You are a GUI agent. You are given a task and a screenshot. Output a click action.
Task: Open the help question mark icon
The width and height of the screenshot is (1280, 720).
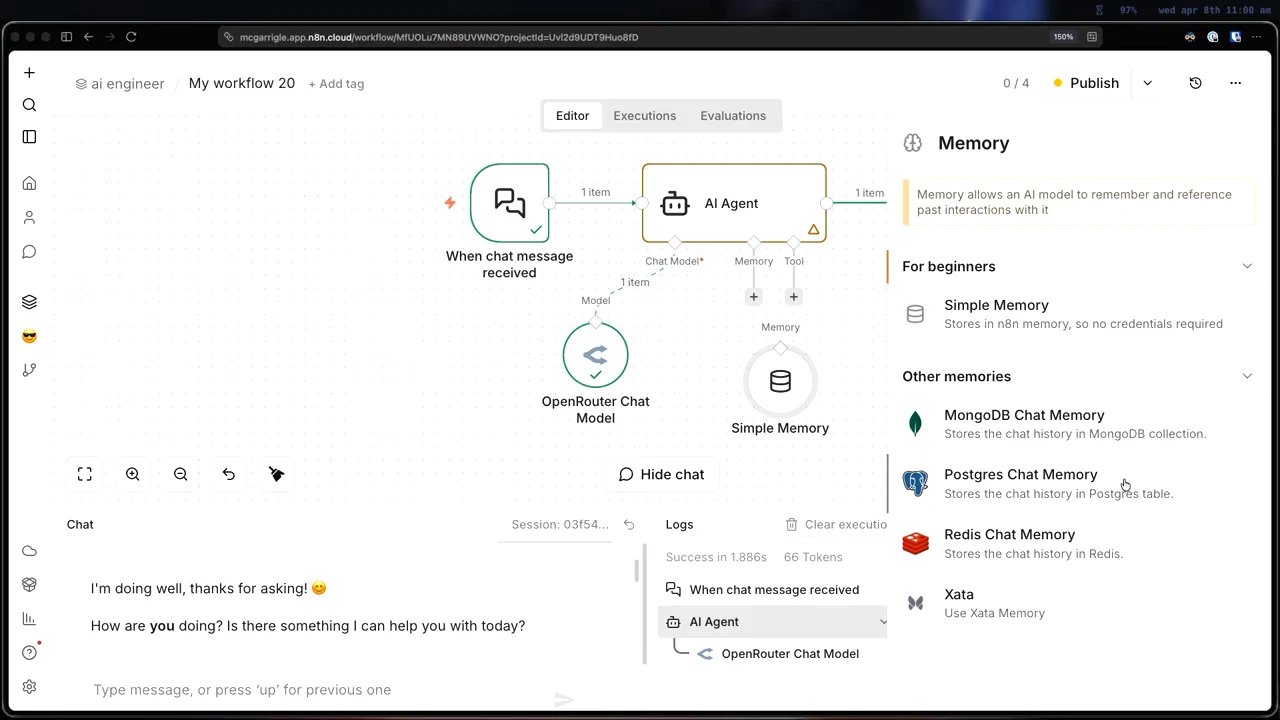pyautogui.click(x=29, y=653)
